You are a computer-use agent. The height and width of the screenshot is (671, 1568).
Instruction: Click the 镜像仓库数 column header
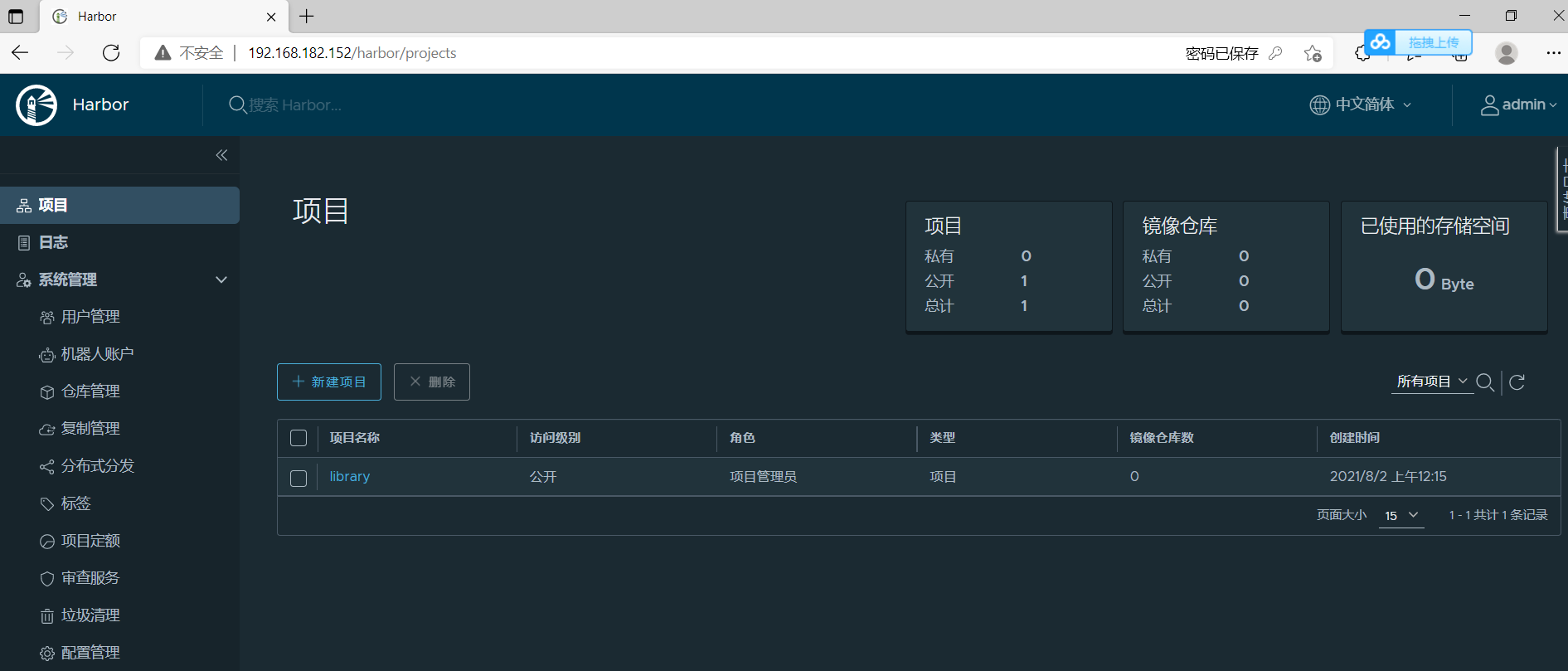point(1162,438)
